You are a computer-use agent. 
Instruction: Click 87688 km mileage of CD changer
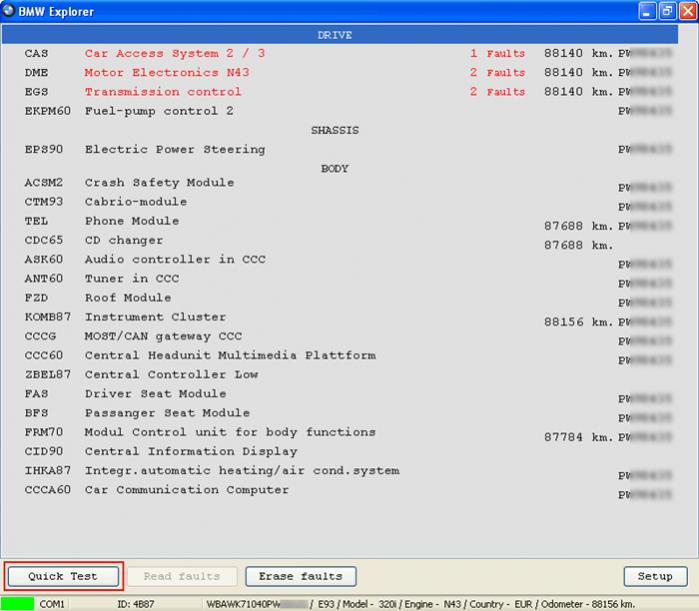(x=578, y=245)
